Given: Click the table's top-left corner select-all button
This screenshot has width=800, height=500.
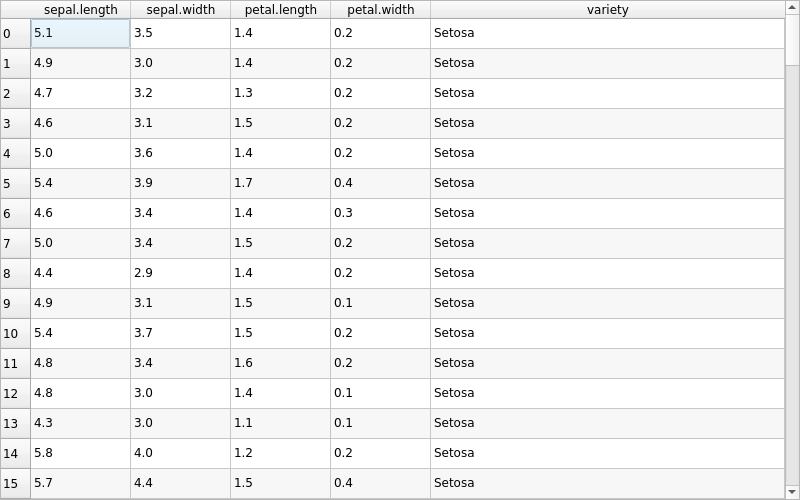Looking at the screenshot, I should [15, 10].
